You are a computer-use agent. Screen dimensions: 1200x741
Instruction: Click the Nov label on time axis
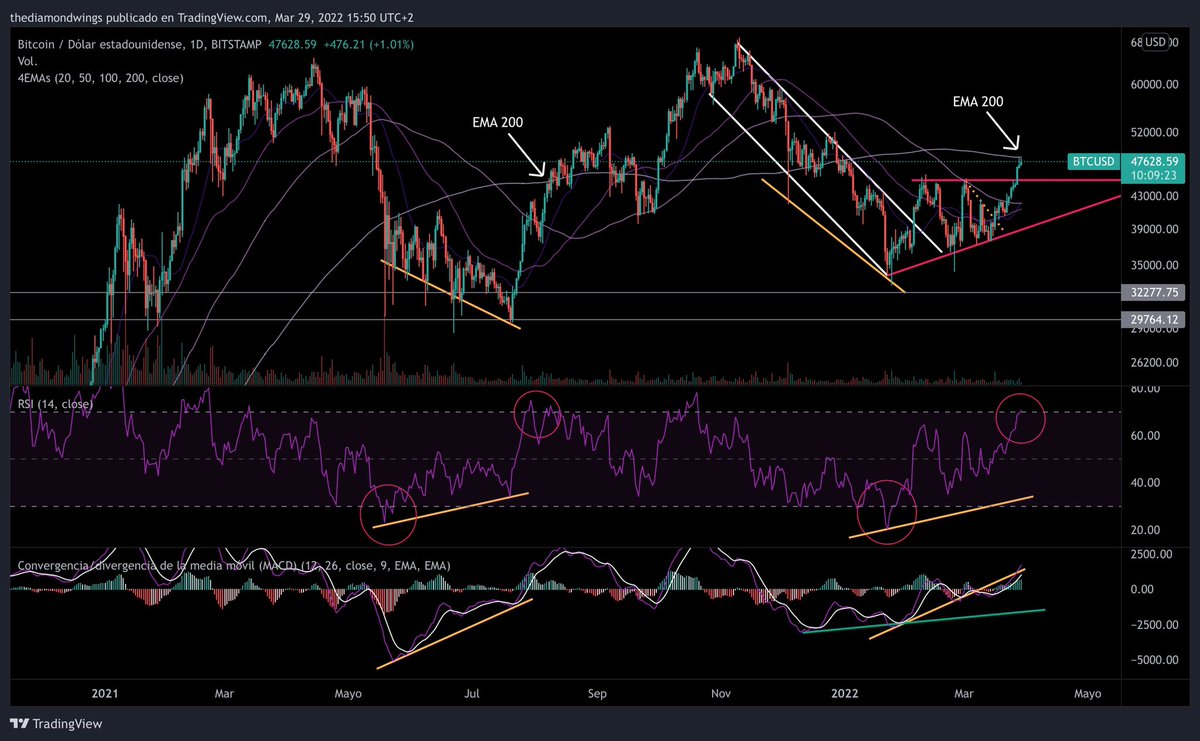coord(720,692)
